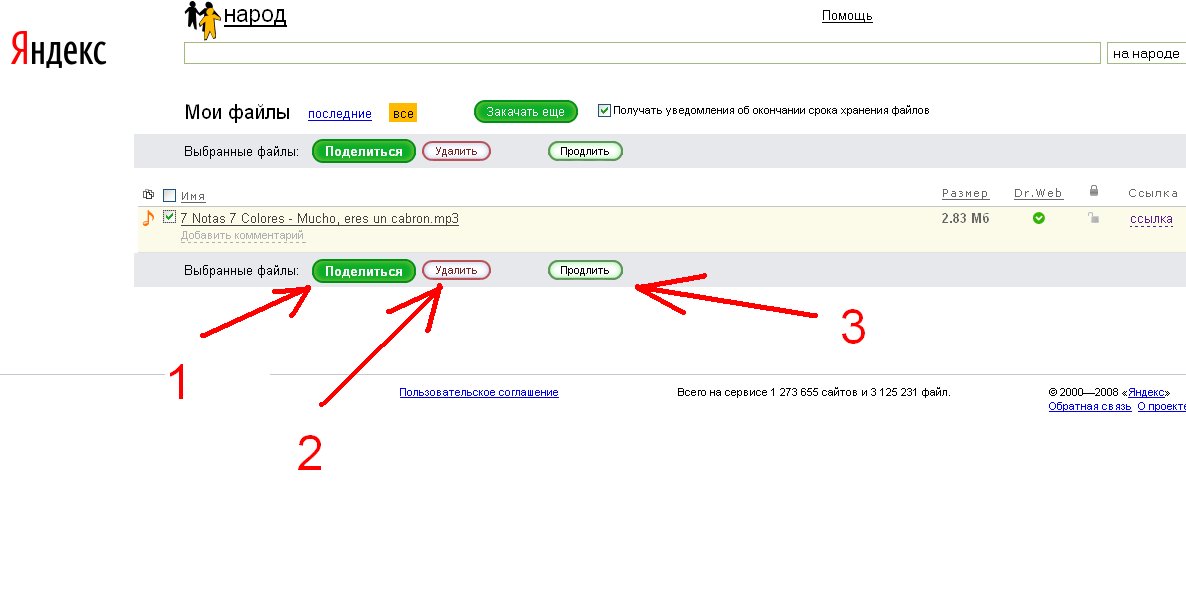The height and width of the screenshot is (596, 1186).
Task: Uncheck the 7 Notas 7 Colores file checkbox
Action: click(169, 217)
